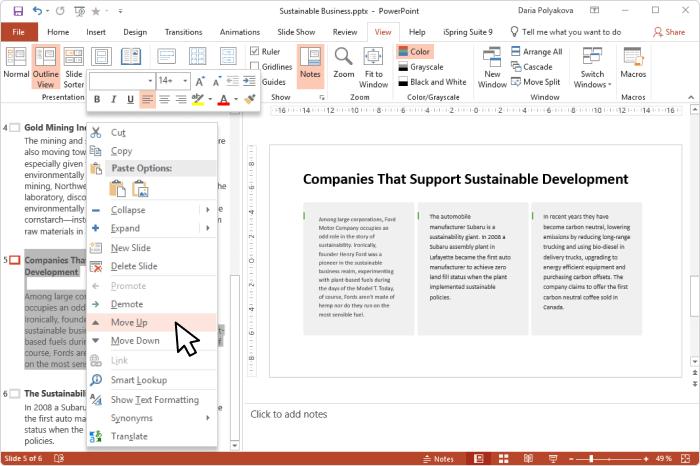This screenshot has width=700, height=466.
Task: Click the Format Painter brush icon
Action: coord(250,99)
